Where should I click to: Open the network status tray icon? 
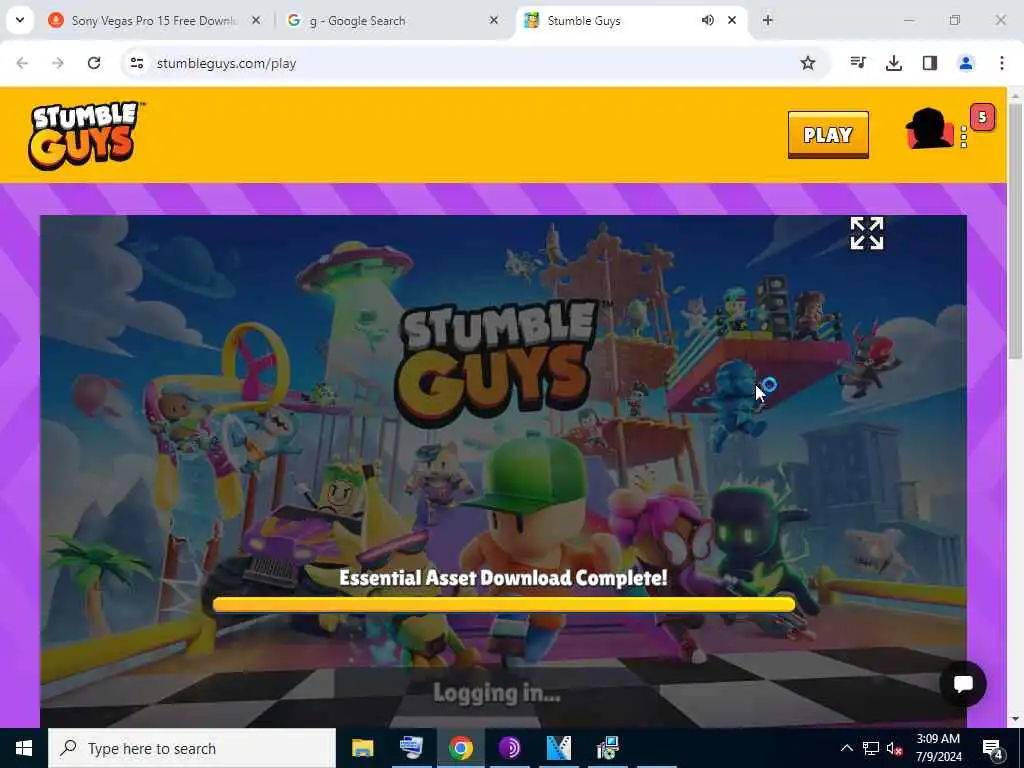pyautogui.click(x=871, y=748)
